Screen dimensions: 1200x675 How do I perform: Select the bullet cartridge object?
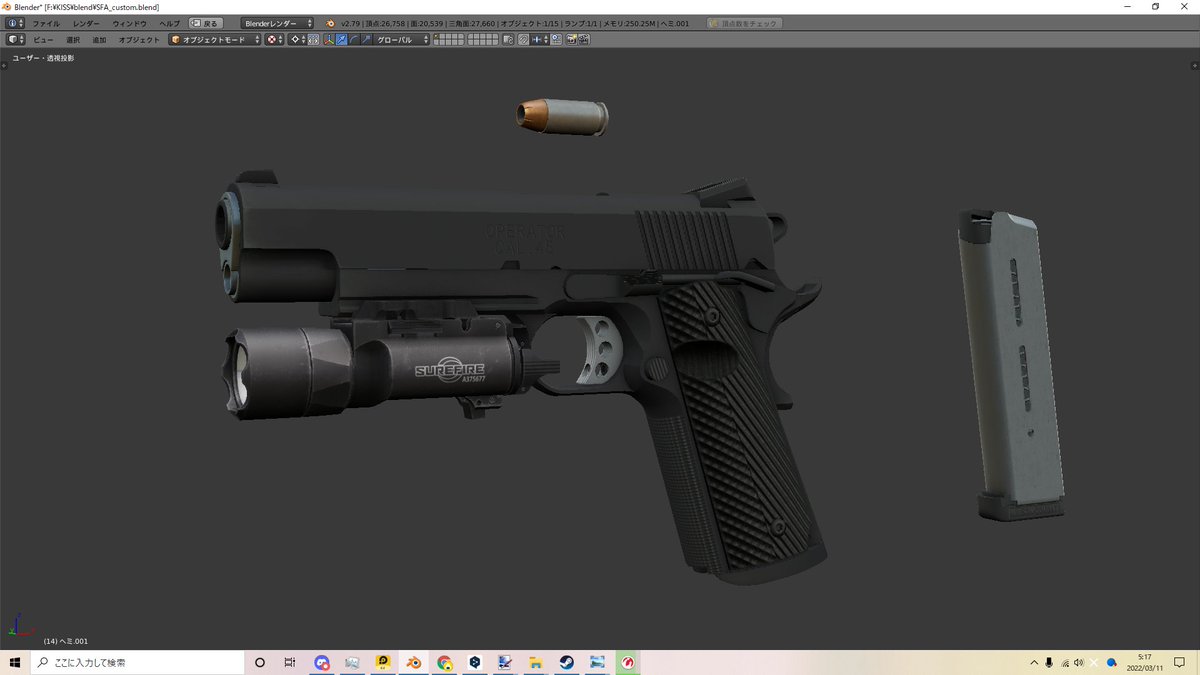click(x=561, y=116)
